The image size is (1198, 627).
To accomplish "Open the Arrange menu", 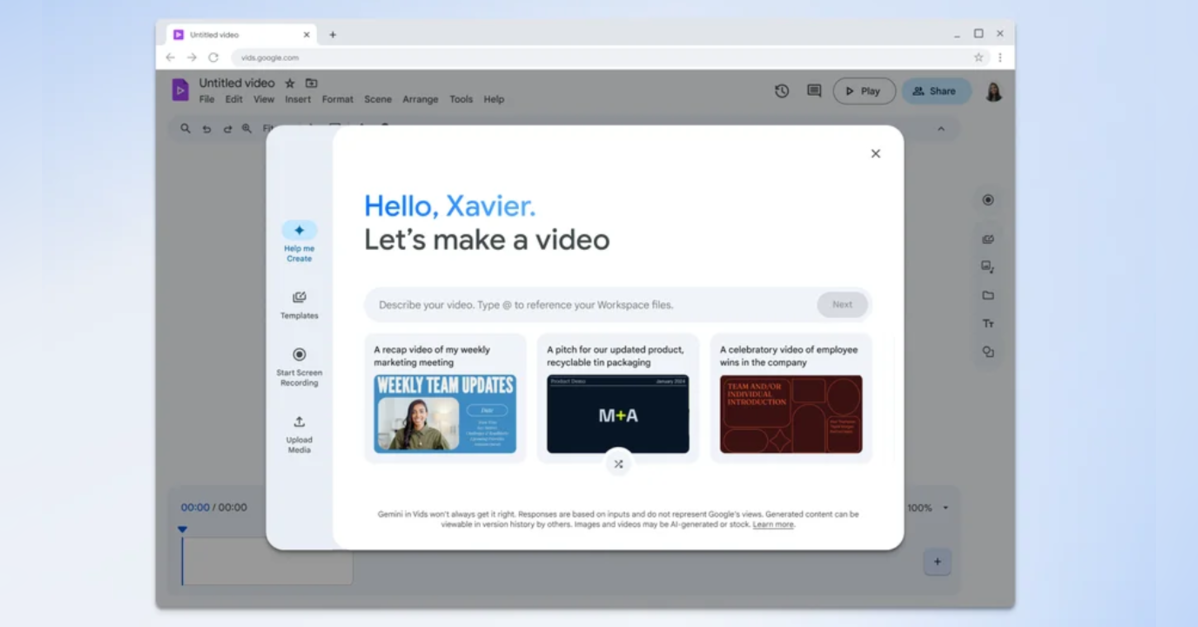I will tap(420, 100).
